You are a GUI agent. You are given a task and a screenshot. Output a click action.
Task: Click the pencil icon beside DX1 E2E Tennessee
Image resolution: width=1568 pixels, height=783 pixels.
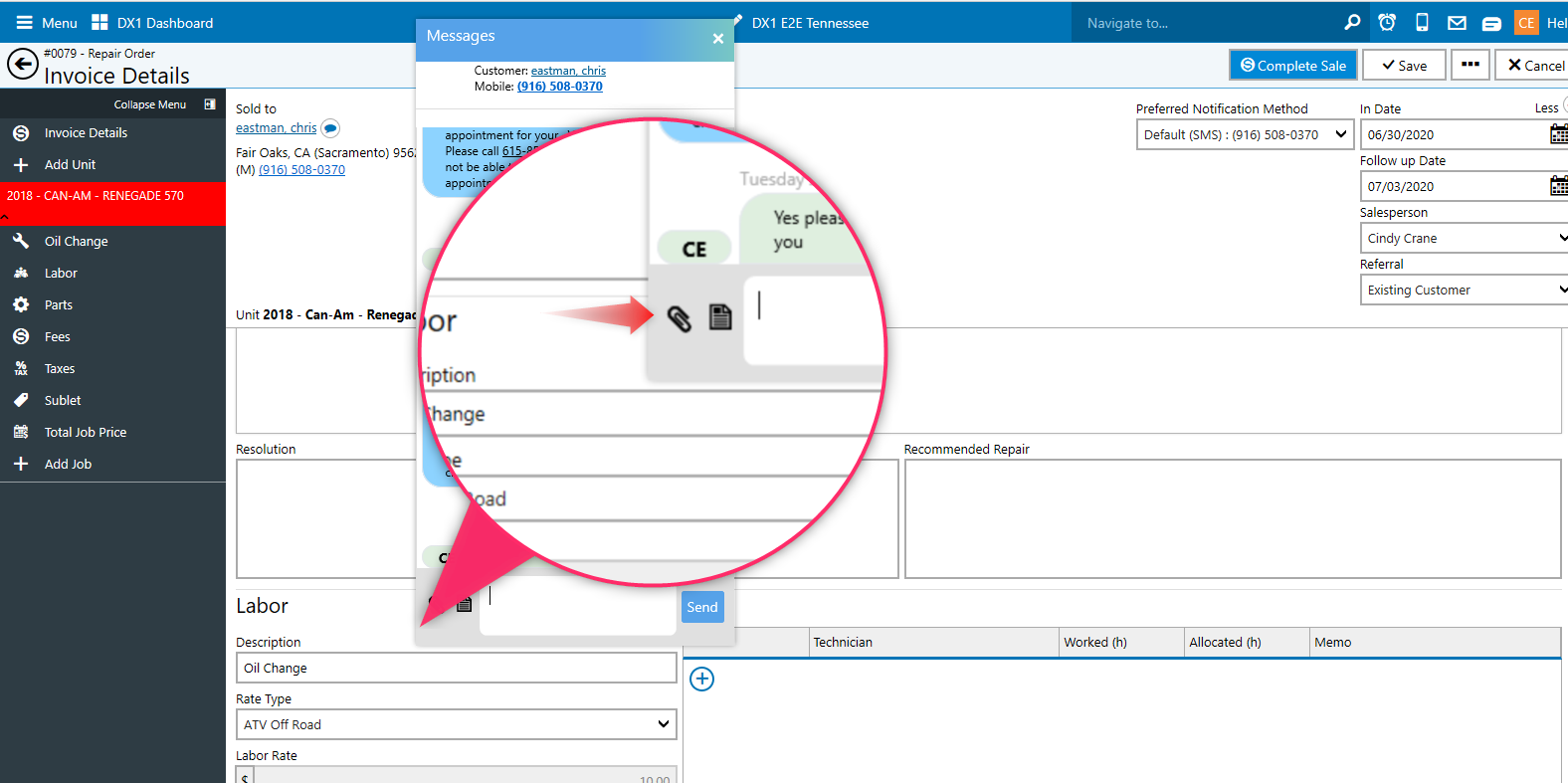tap(738, 20)
